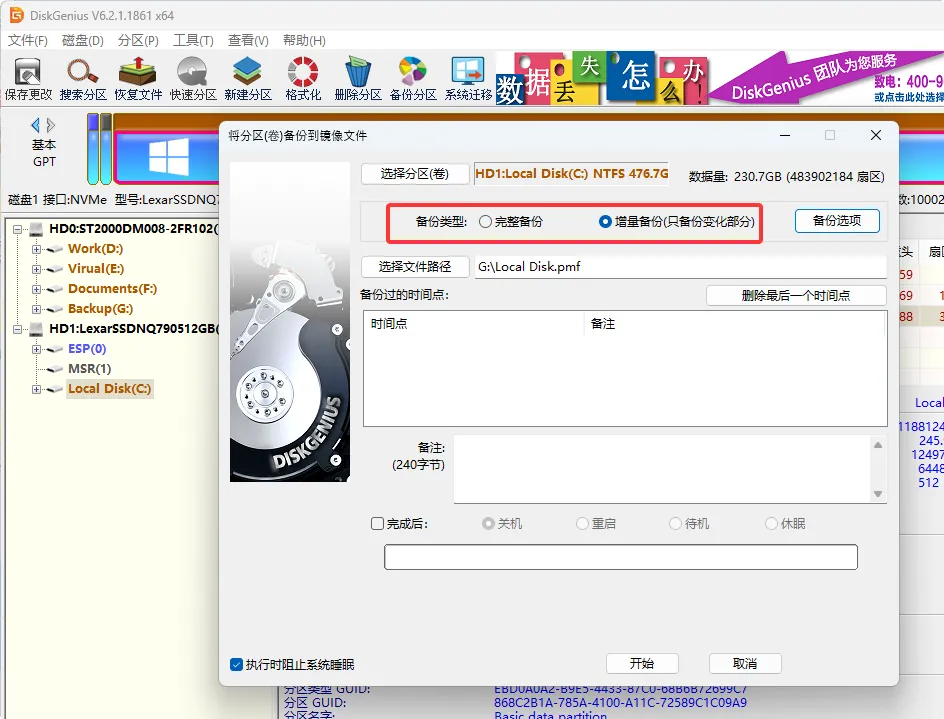Click the HD0 hard disk icon in tree
944x719 pixels.
tap(37, 229)
